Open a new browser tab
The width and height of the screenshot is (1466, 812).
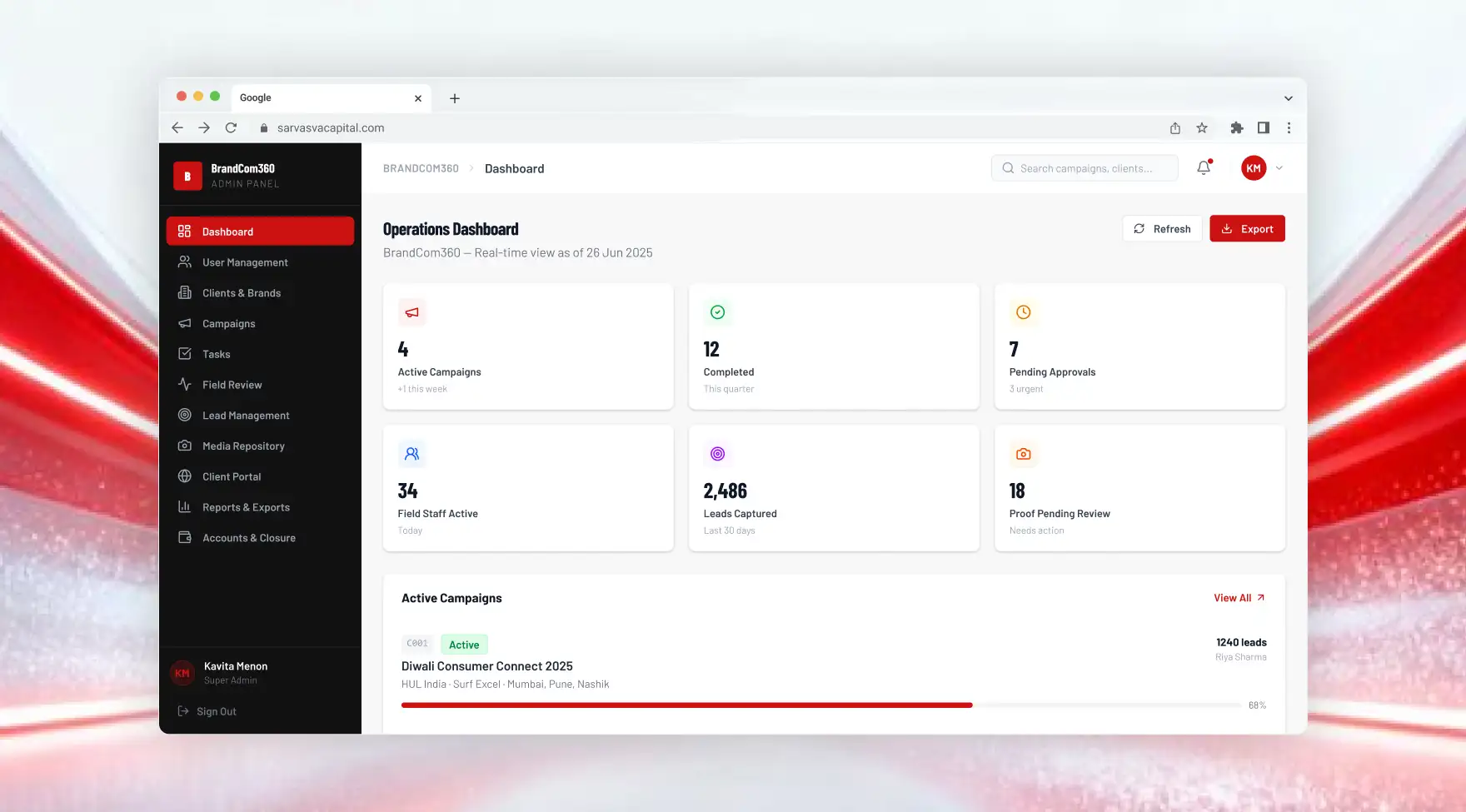[x=454, y=98]
